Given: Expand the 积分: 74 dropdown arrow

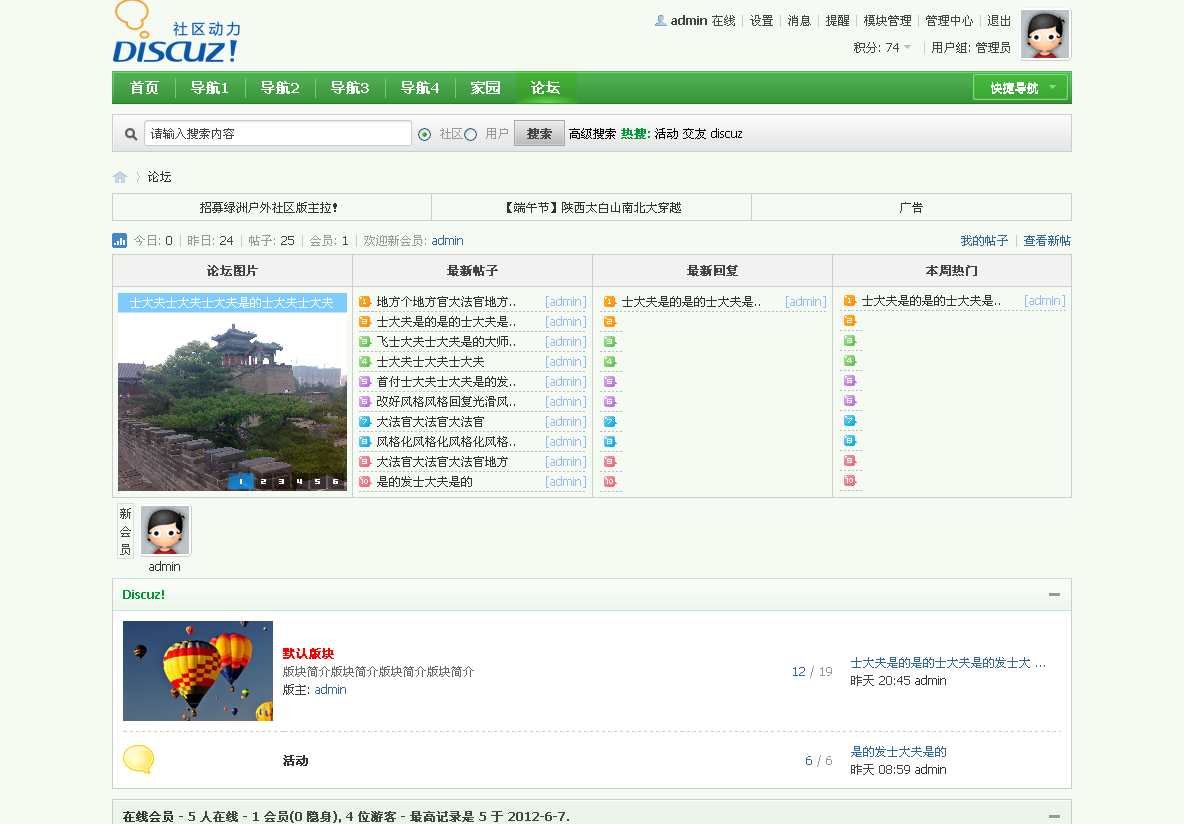Looking at the screenshot, I should (908, 47).
